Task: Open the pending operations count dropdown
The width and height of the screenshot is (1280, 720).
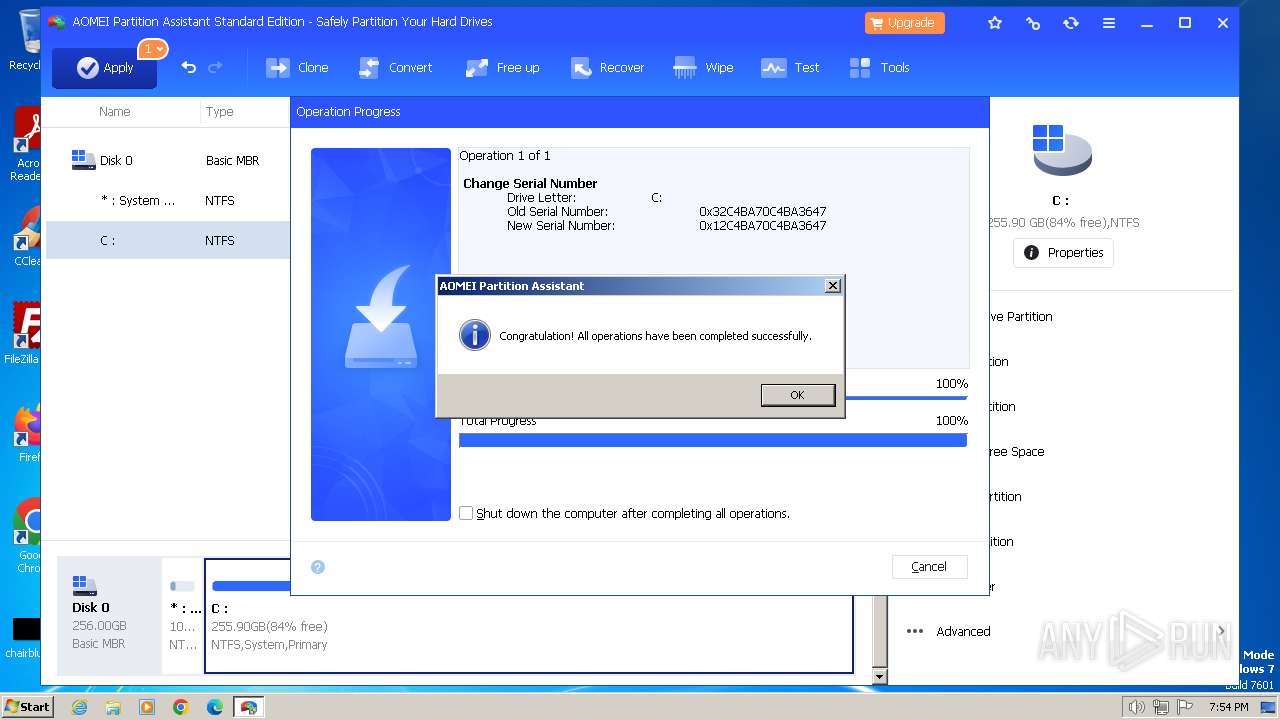Action: [x=153, y=49]
